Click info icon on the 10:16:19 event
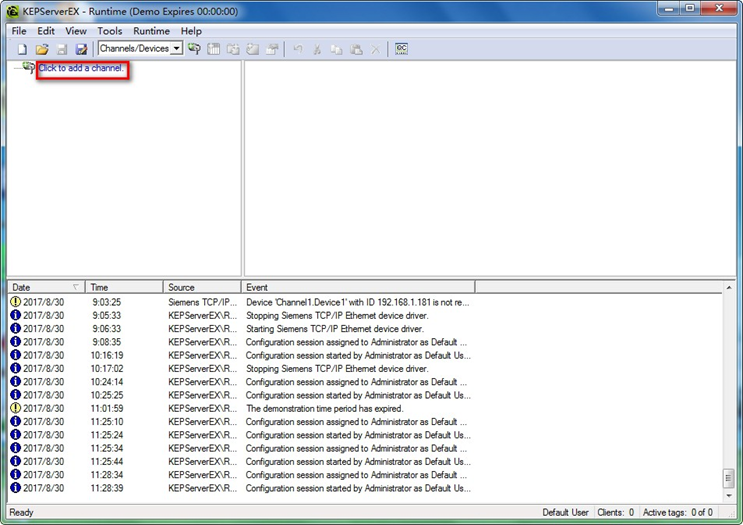This screenshot has height=525, width=743. click(x=16, y=354)
